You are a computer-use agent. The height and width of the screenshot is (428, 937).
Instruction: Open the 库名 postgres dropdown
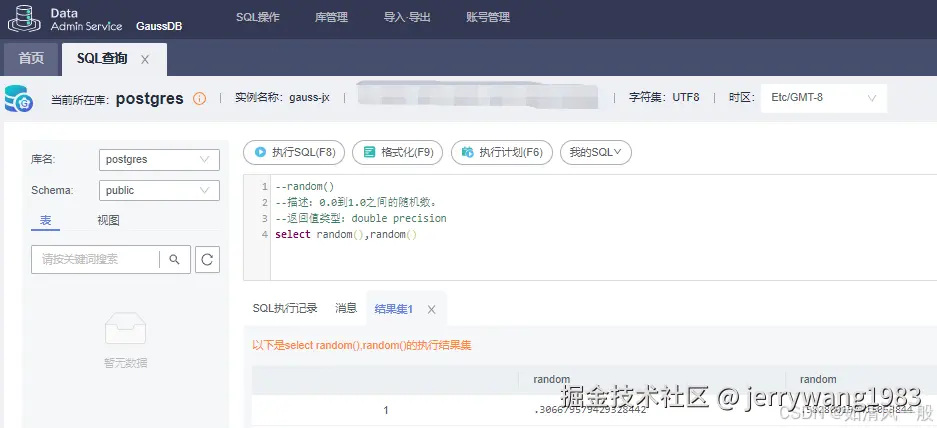pos(159,160)
